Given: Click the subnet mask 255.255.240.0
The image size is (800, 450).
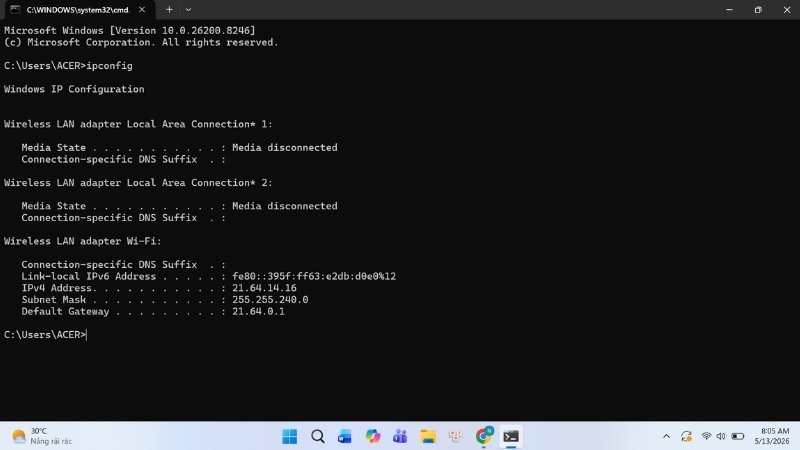Looking at the screenshot, I should (x=270, y=300).
